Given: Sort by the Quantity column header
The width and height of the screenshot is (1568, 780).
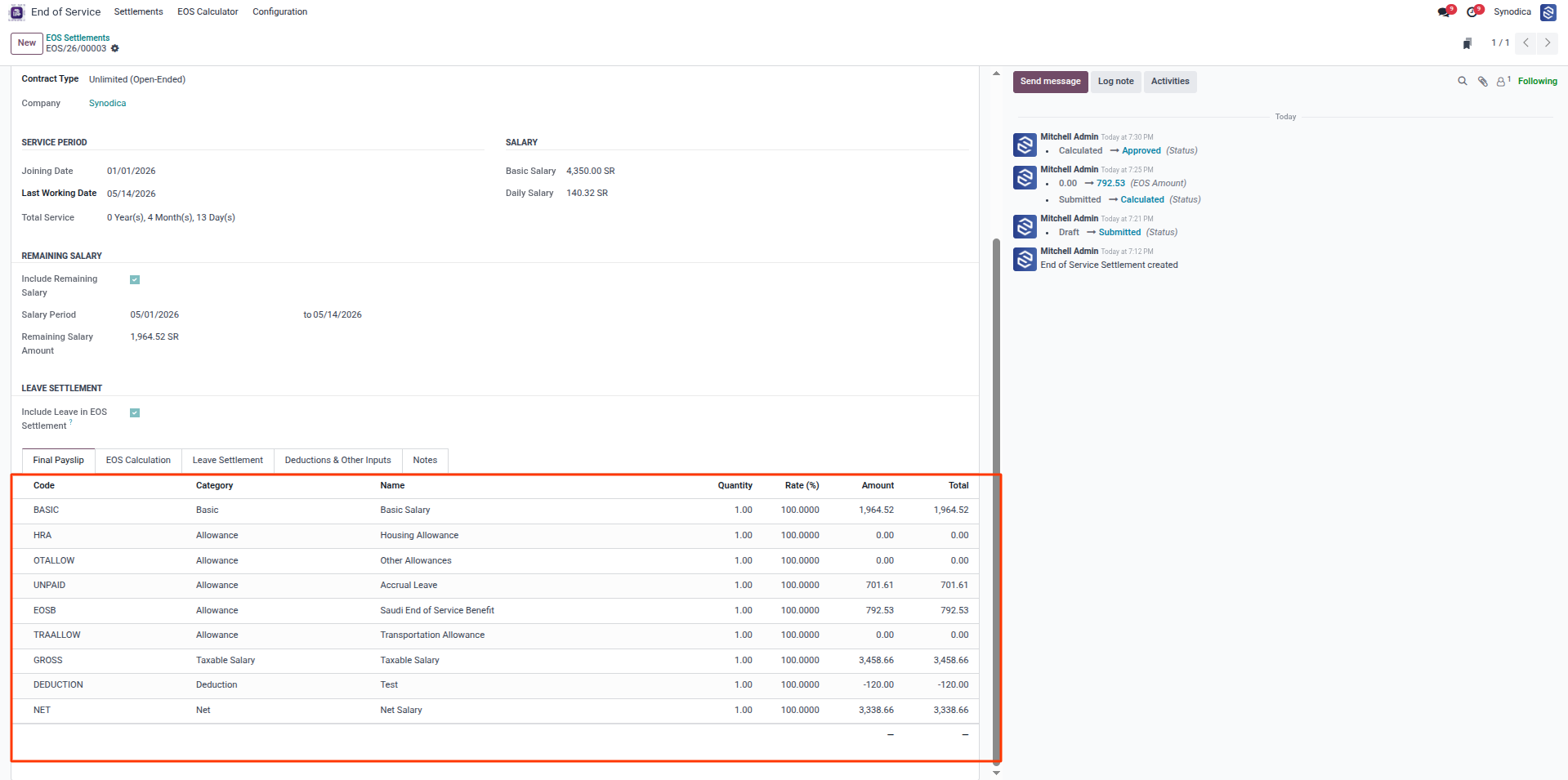Looking at the screenshot, I should click(735, 486).
